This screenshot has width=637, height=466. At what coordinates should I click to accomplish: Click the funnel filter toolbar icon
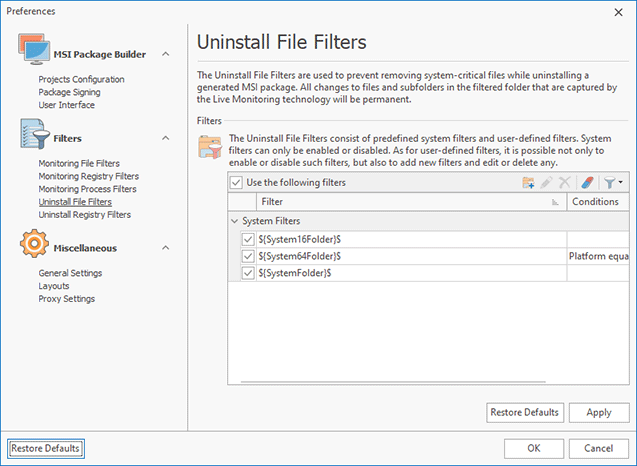(609, 182)
